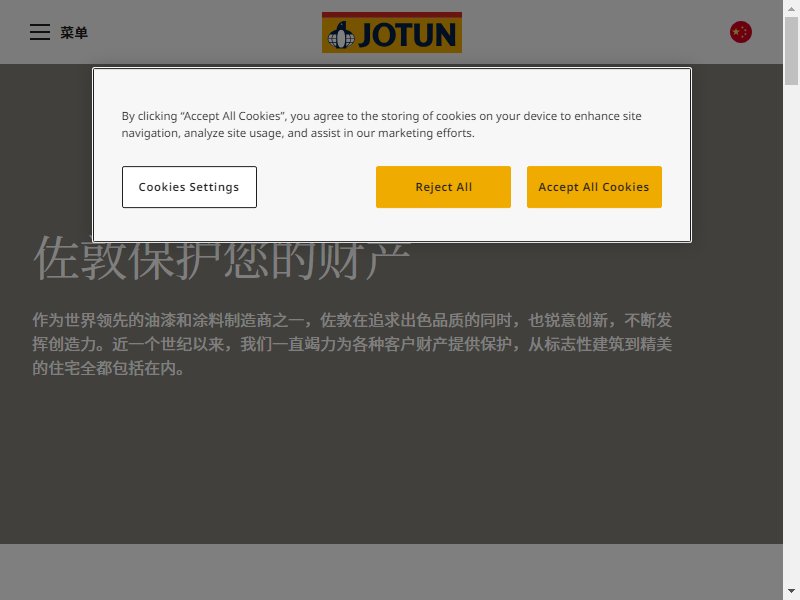
Task: Open the China flag region selector
Action: click(x=740, y=32)
